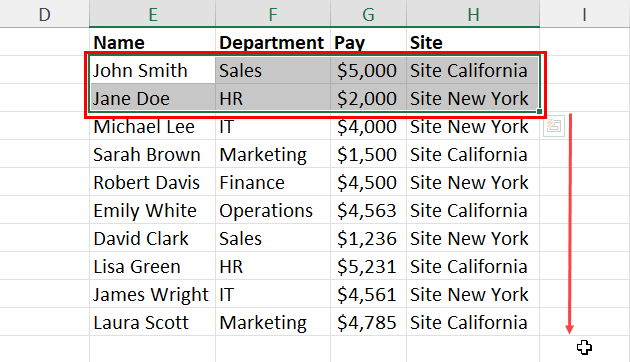Viewport: 630px width, 362px height.
Task: Click Emily White's Site California cell
Action: pos(473,210)
